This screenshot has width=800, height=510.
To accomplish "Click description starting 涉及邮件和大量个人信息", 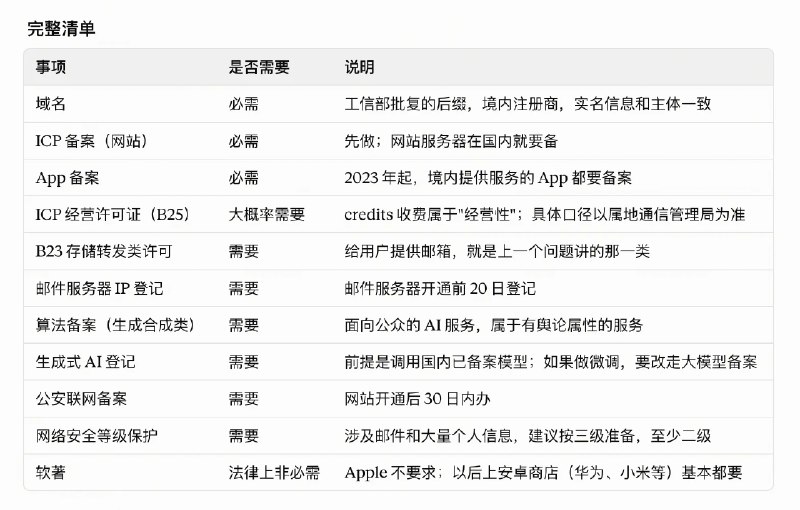I will click(528, 436).
